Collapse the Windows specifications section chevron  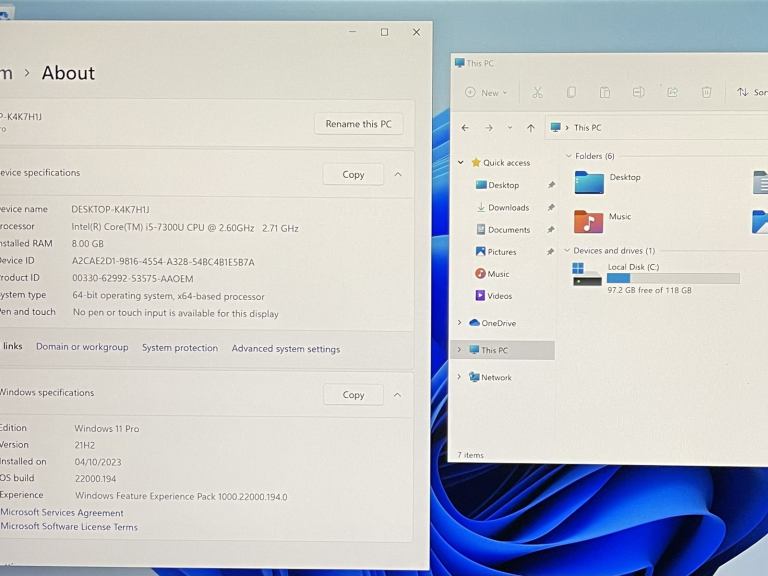point(398,395)
